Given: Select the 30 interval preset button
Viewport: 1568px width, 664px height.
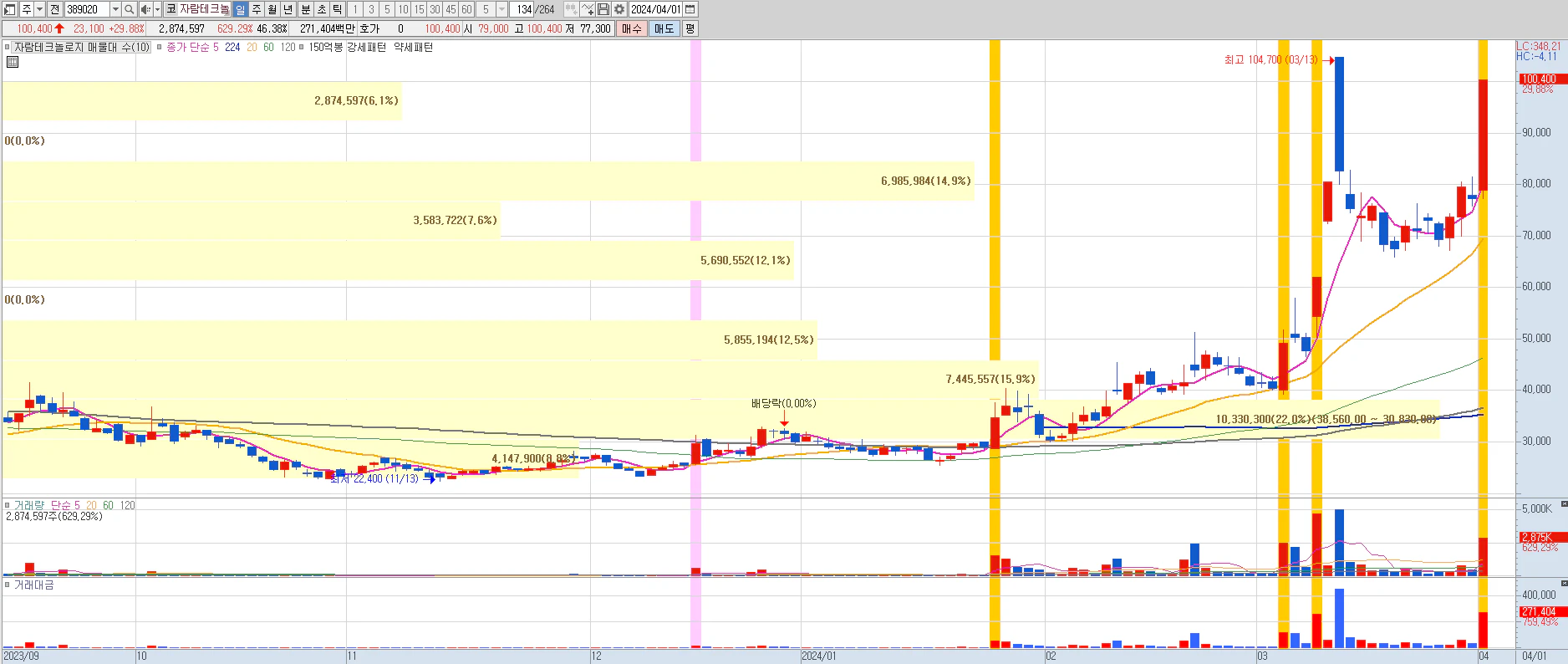Looking at the screenshot, I should (x=435, y=9).
